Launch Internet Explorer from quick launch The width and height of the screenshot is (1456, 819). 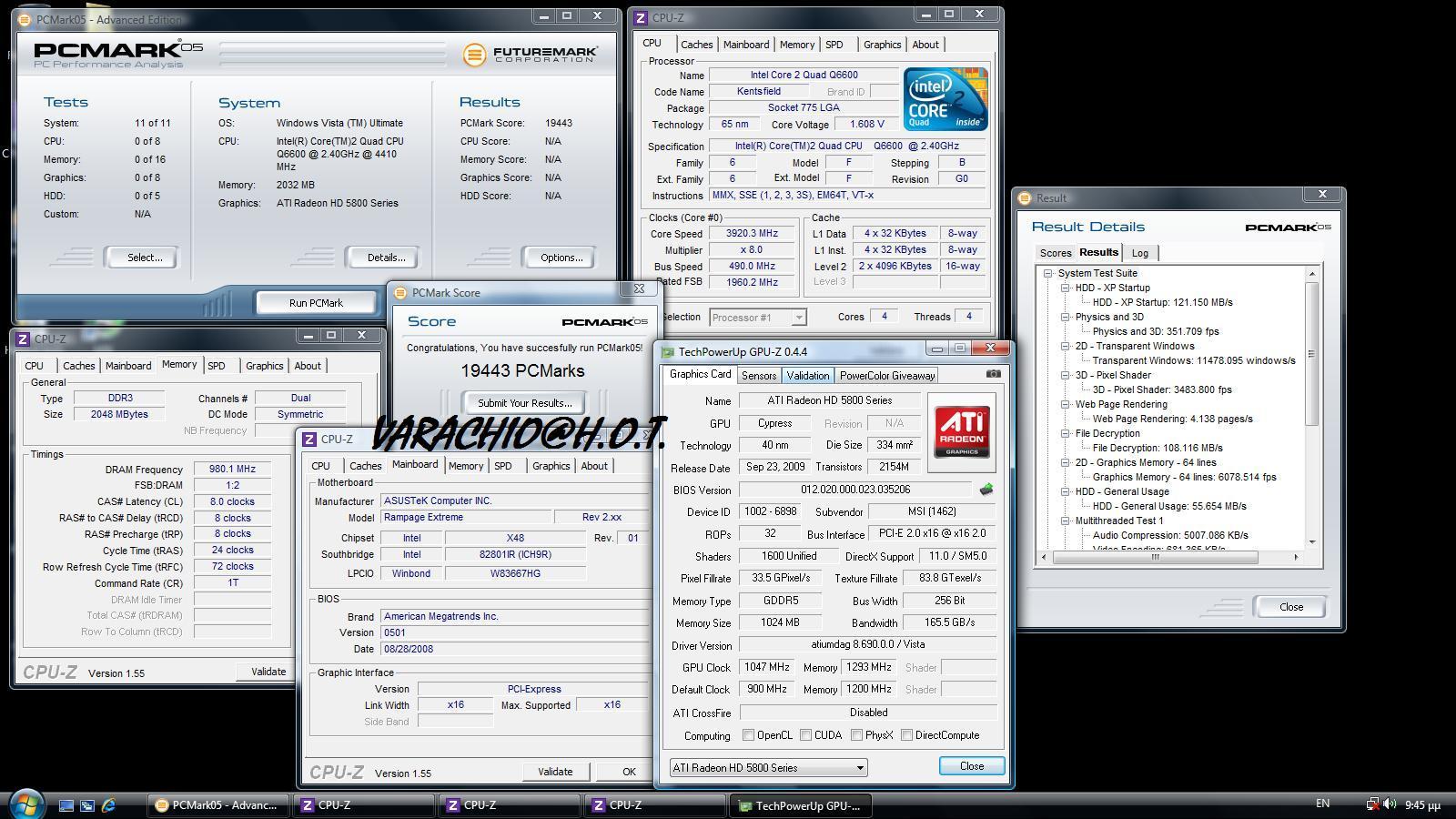point(108,805)
